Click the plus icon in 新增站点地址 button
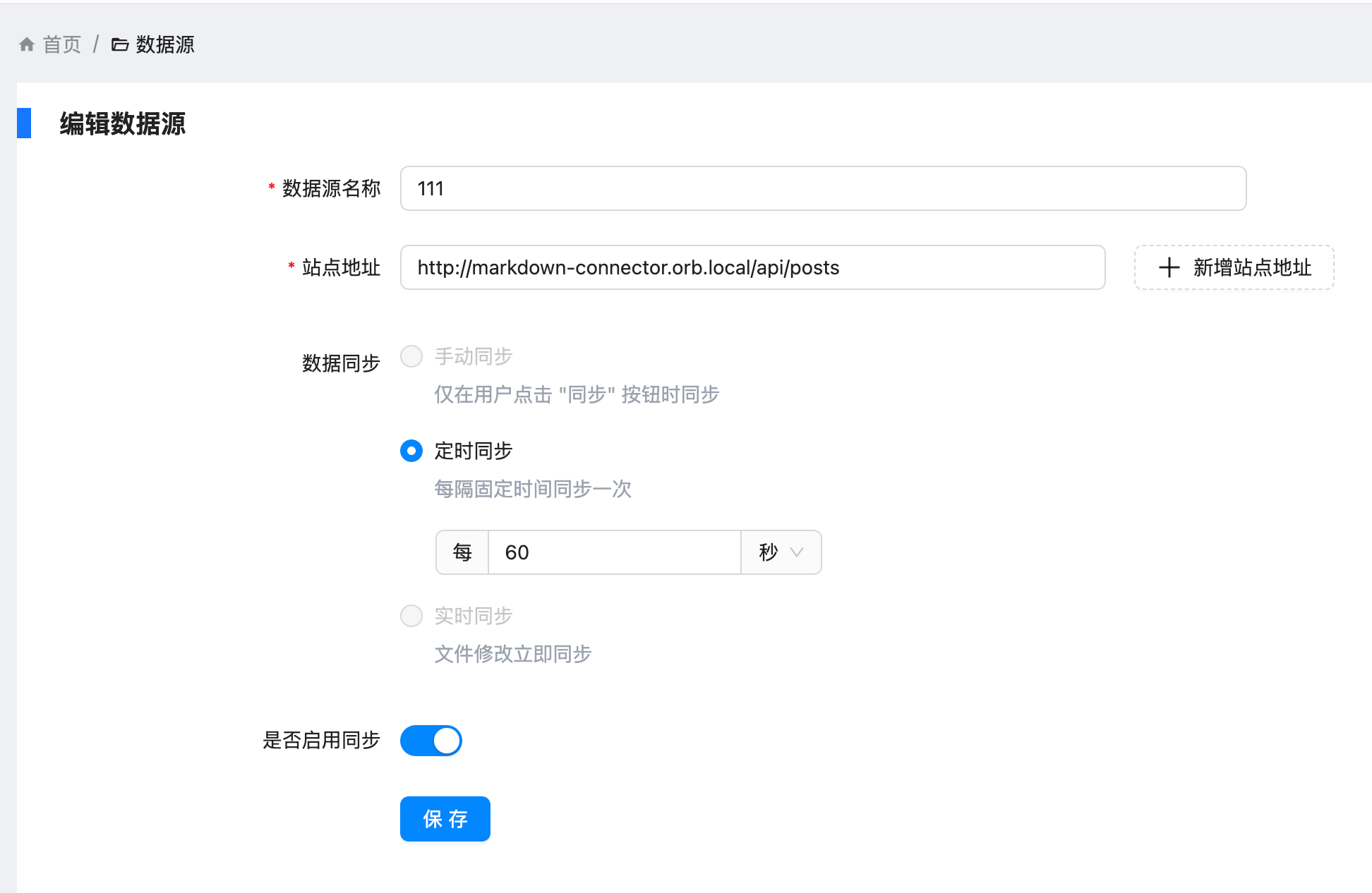 pos(1168,268)
